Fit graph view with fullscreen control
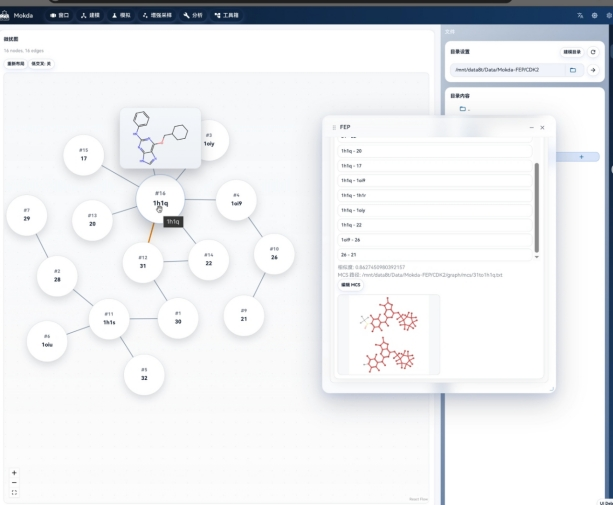Image resolution: width=613 pixels, height=505 pixels. [14, 492]
